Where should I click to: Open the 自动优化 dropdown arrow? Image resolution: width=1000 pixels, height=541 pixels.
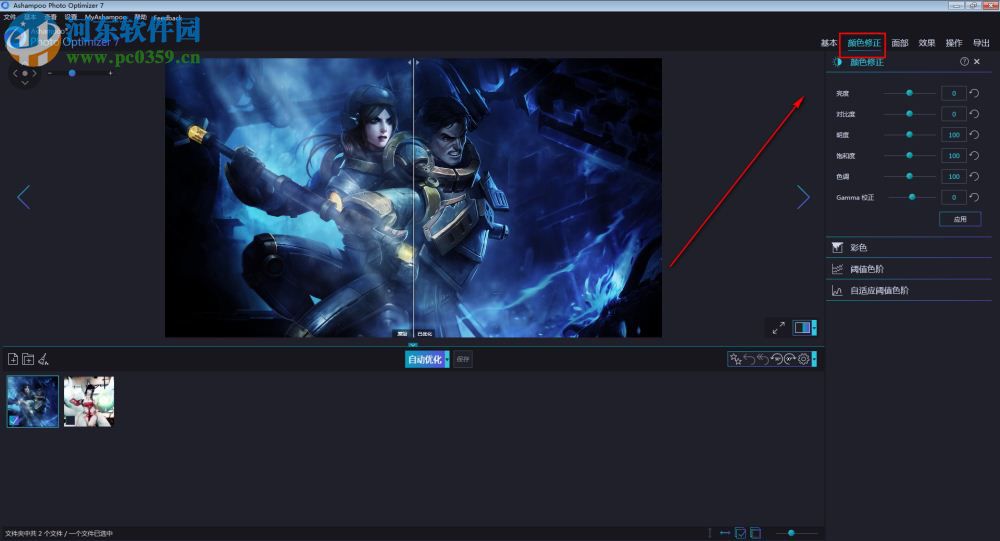tap(447, 359)
